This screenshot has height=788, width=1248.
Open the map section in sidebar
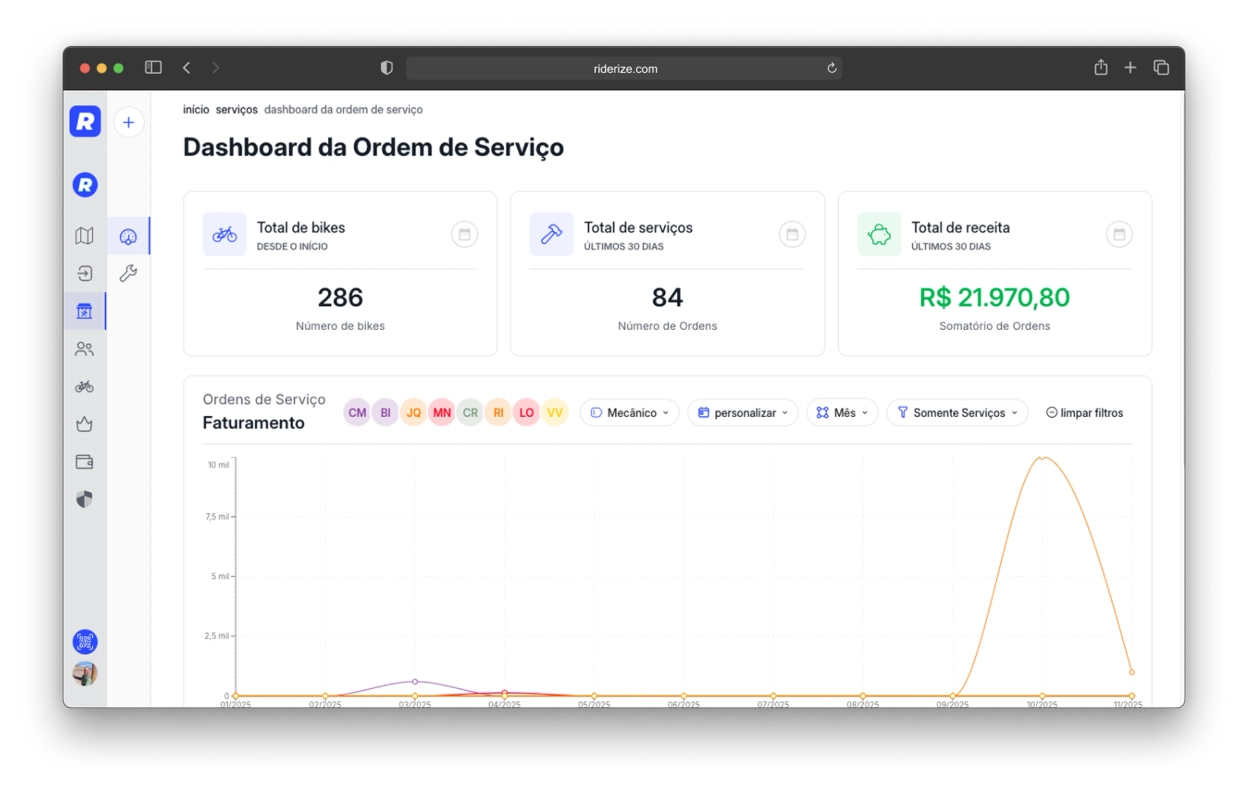[84, 235]
